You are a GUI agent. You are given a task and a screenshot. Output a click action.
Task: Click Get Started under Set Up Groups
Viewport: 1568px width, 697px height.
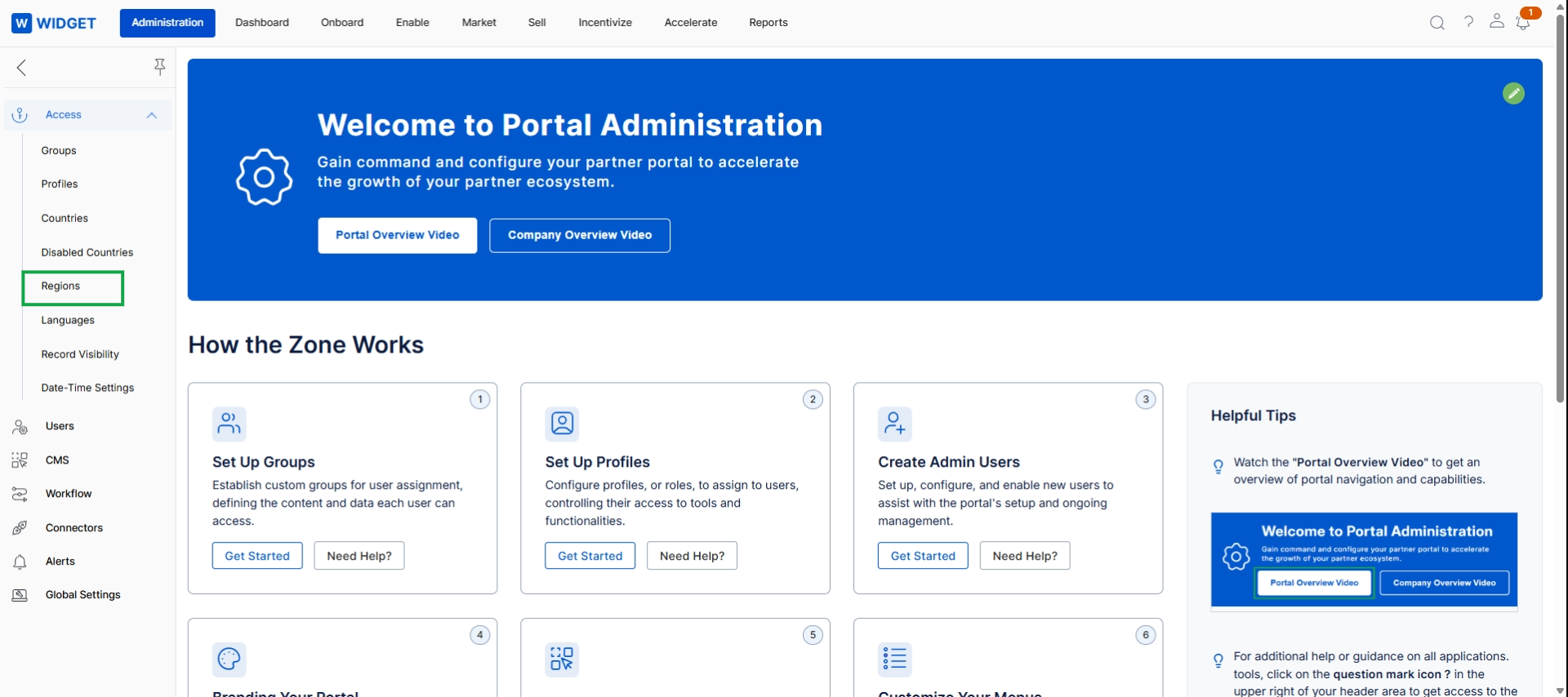257,556
